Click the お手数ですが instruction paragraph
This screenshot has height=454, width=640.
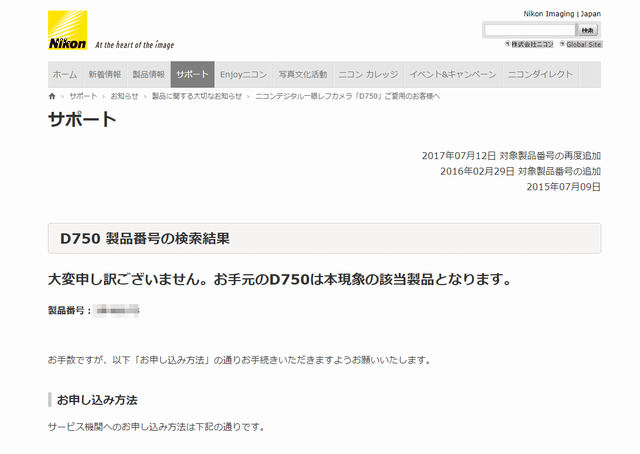239,360
